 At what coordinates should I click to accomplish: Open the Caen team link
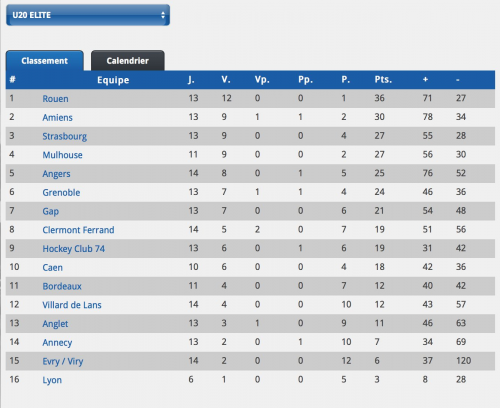[52, 267]
